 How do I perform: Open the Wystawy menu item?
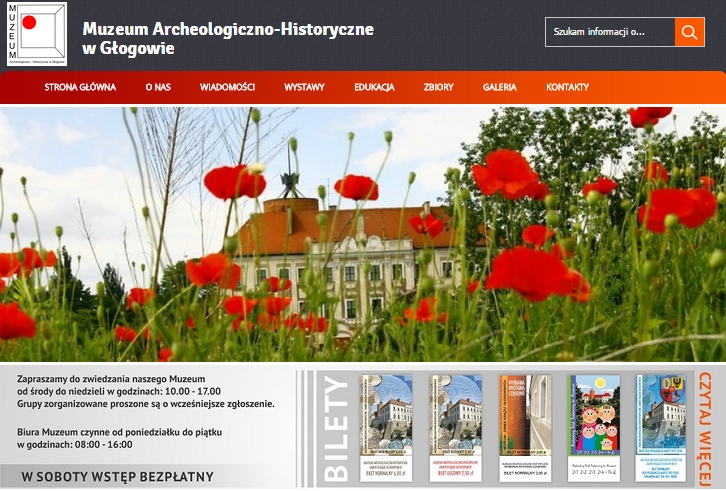[x=304, y=87]
